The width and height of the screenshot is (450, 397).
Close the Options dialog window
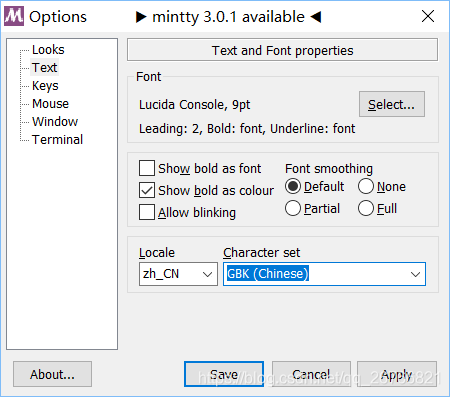pos(428,16)
